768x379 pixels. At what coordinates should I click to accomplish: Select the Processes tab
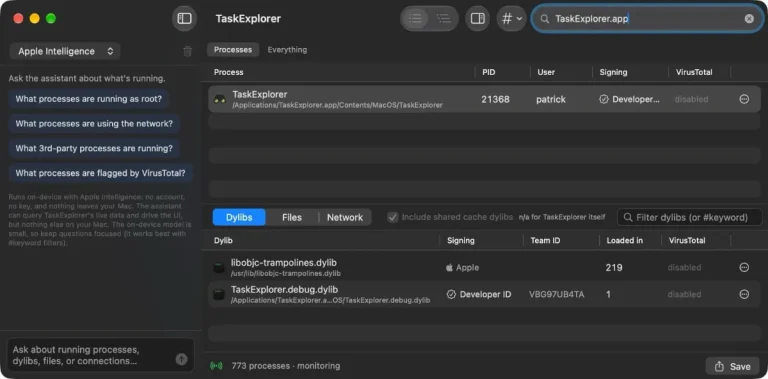(x=233, y=49)
